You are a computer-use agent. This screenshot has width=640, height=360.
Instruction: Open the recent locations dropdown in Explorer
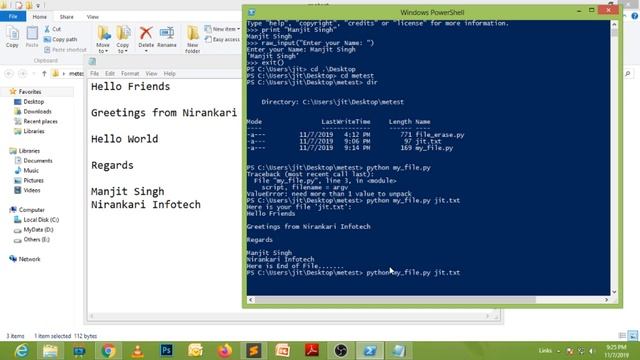click(33, 73)
